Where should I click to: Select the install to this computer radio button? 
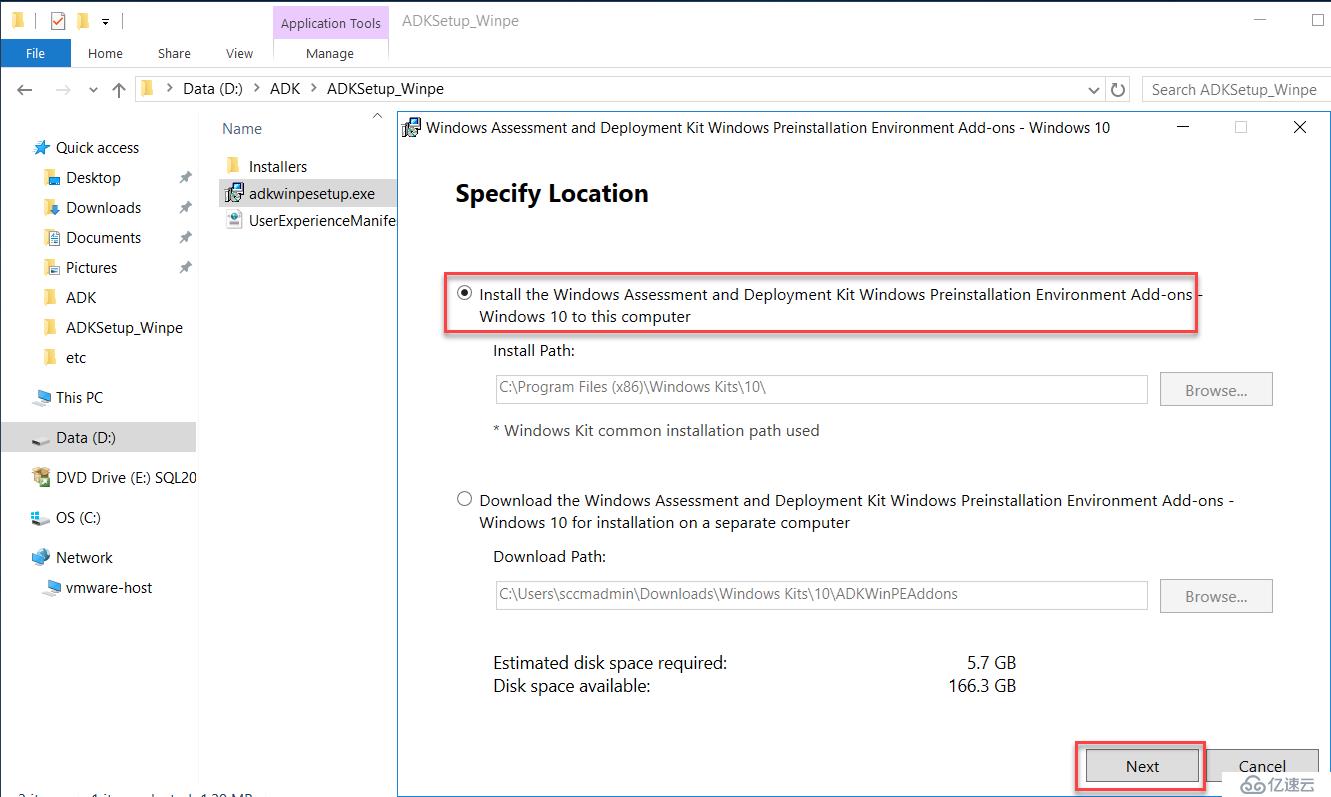(x=464, y=293)
